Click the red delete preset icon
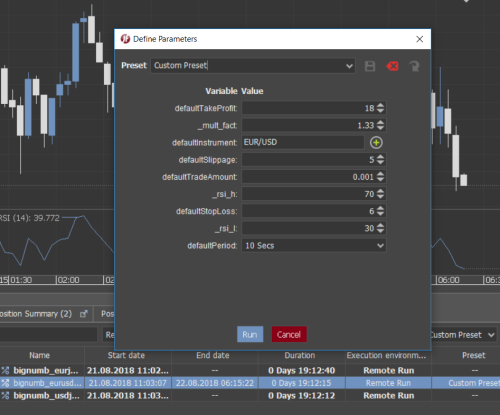500x415 pixels. tap(392, 66)
